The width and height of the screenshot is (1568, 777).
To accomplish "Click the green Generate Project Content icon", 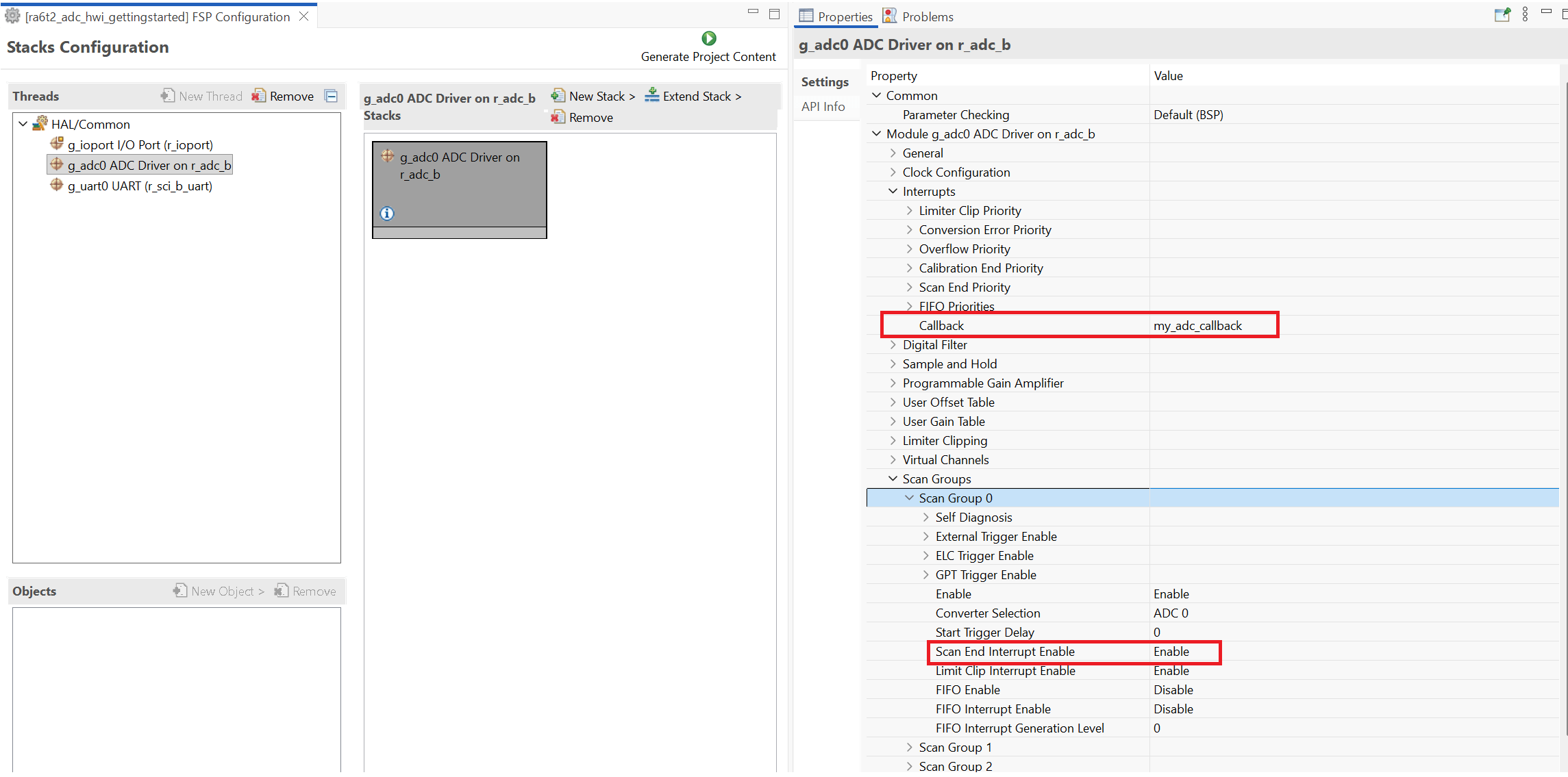I will pyautogui.click(x=708, y=38).
